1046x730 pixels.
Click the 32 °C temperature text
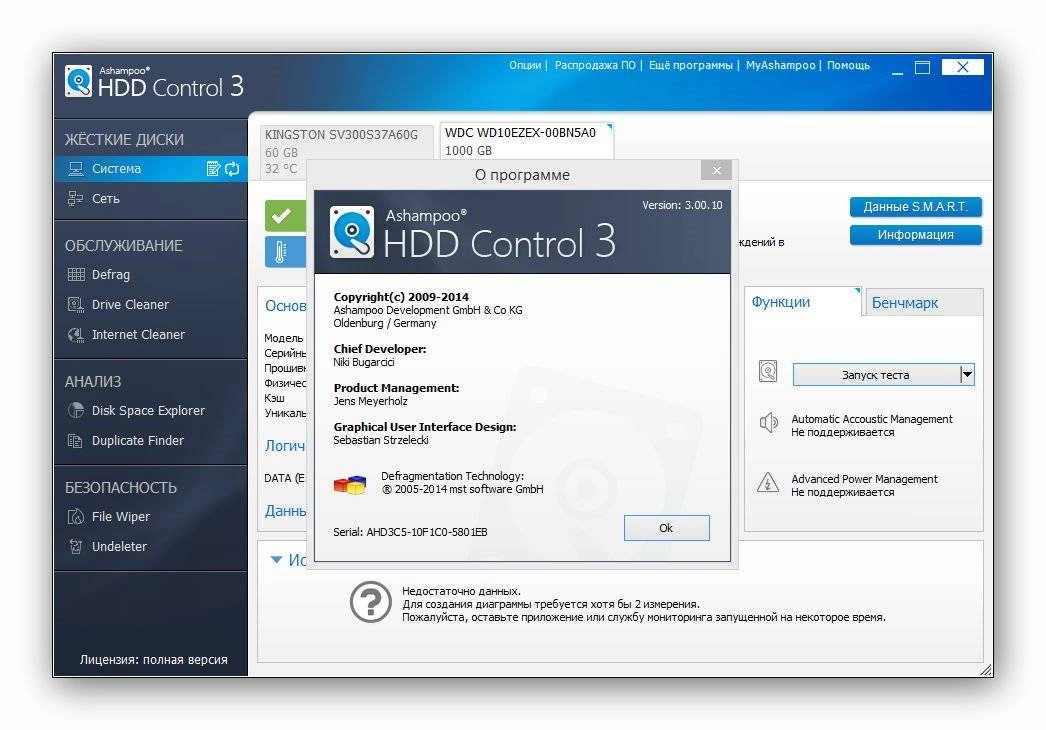coord(281,168)
